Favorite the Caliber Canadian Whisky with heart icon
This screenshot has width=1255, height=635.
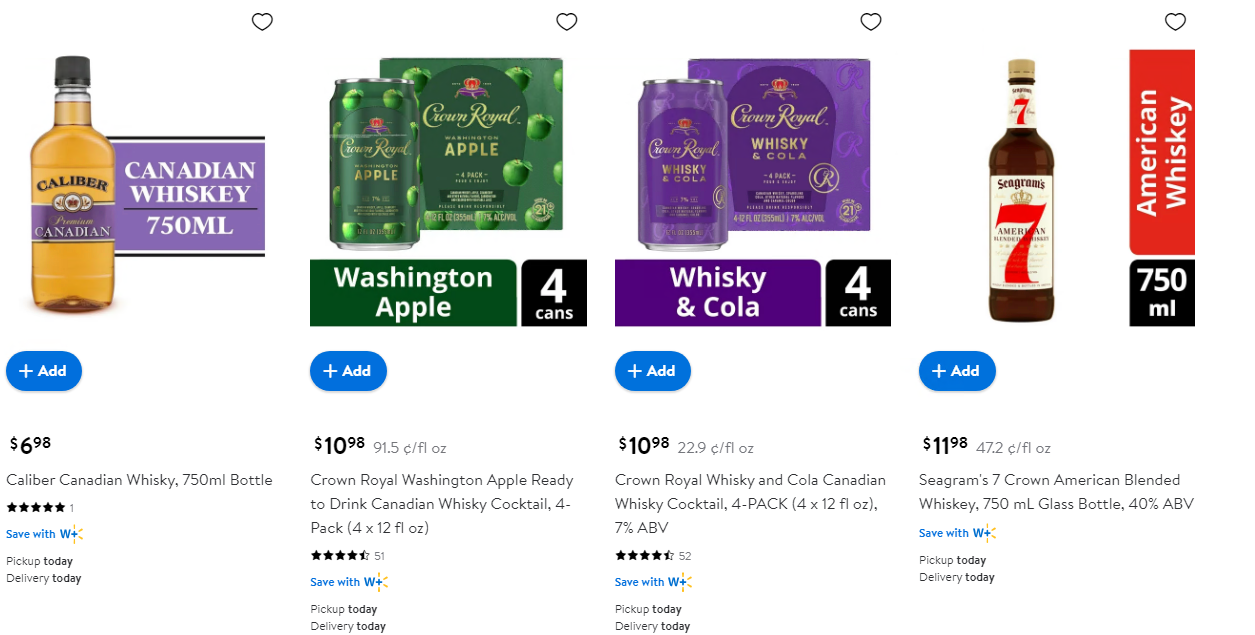coord(262,22)
